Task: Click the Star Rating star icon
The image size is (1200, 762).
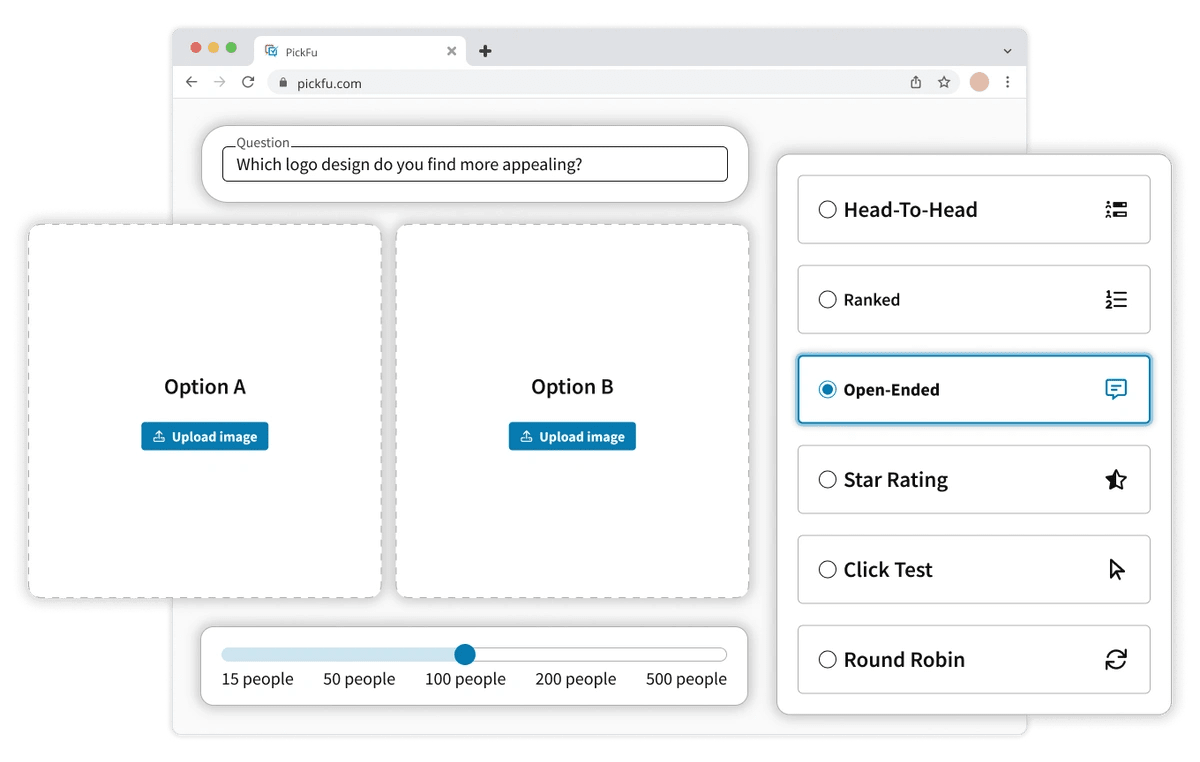Action: [1116, 480]
